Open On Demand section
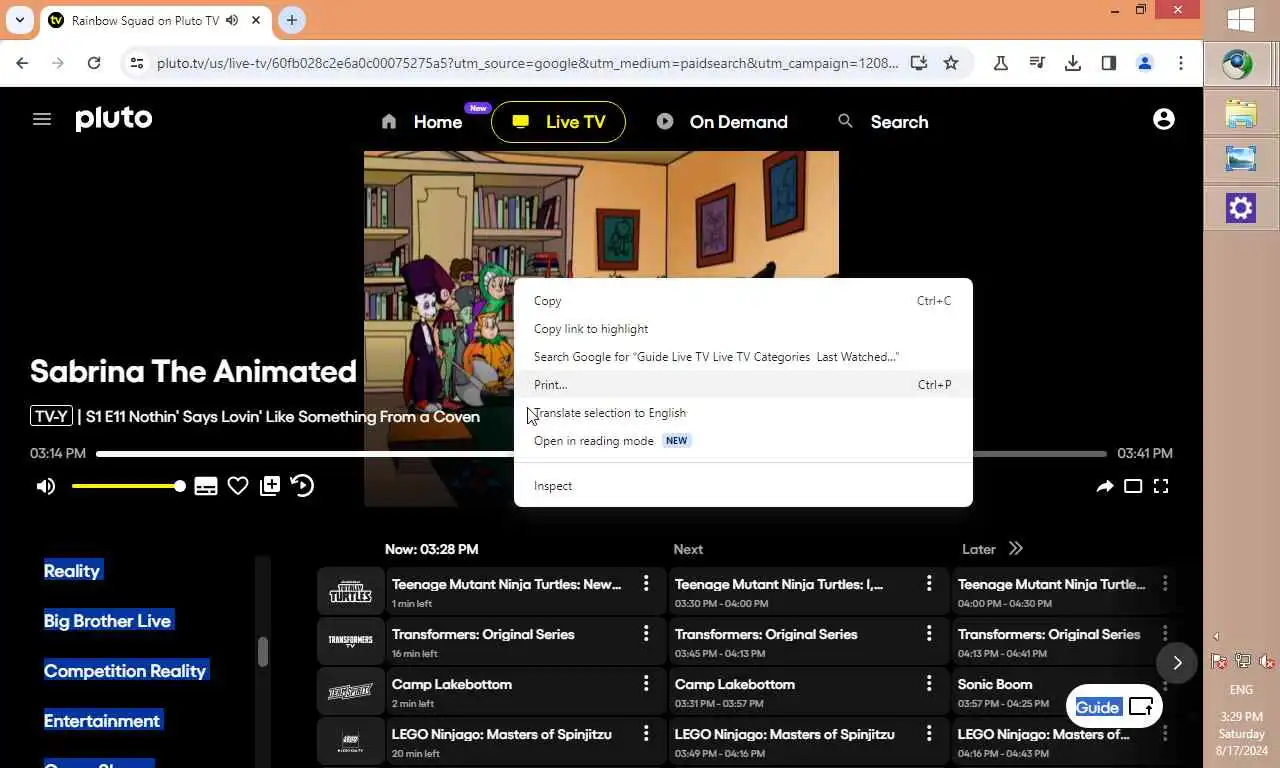Image resolution: width=1280 pixels, height=768 pixels. point(722,122)
